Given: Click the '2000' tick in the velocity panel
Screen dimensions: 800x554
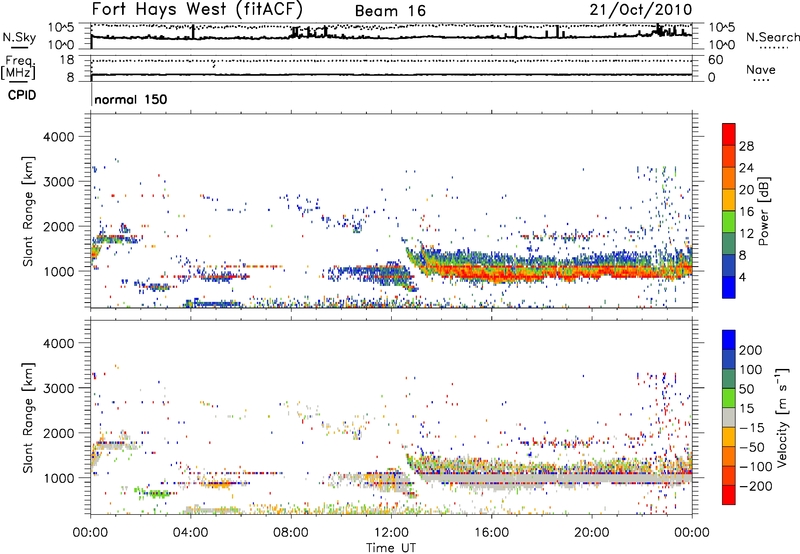Looking at the screenshot, I should 59,433.
